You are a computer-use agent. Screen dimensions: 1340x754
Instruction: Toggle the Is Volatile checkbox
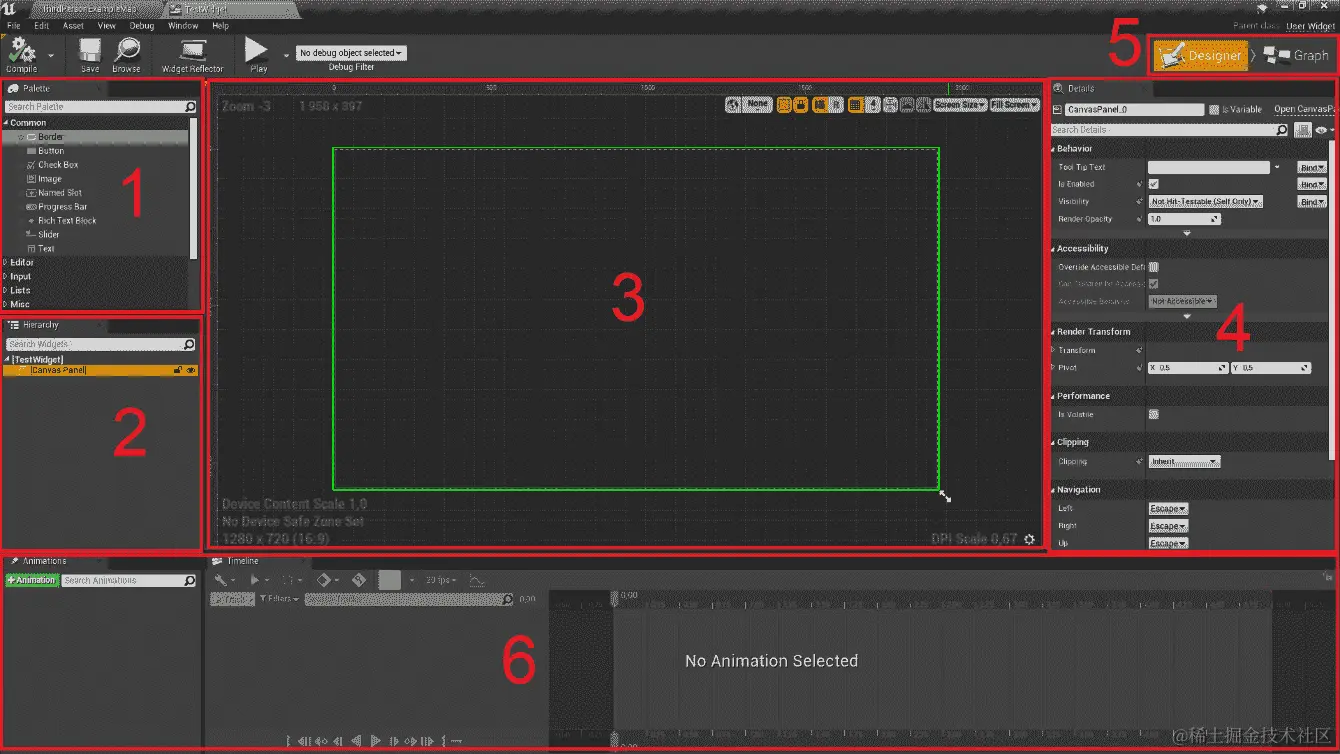click(x=1153, y=414)
